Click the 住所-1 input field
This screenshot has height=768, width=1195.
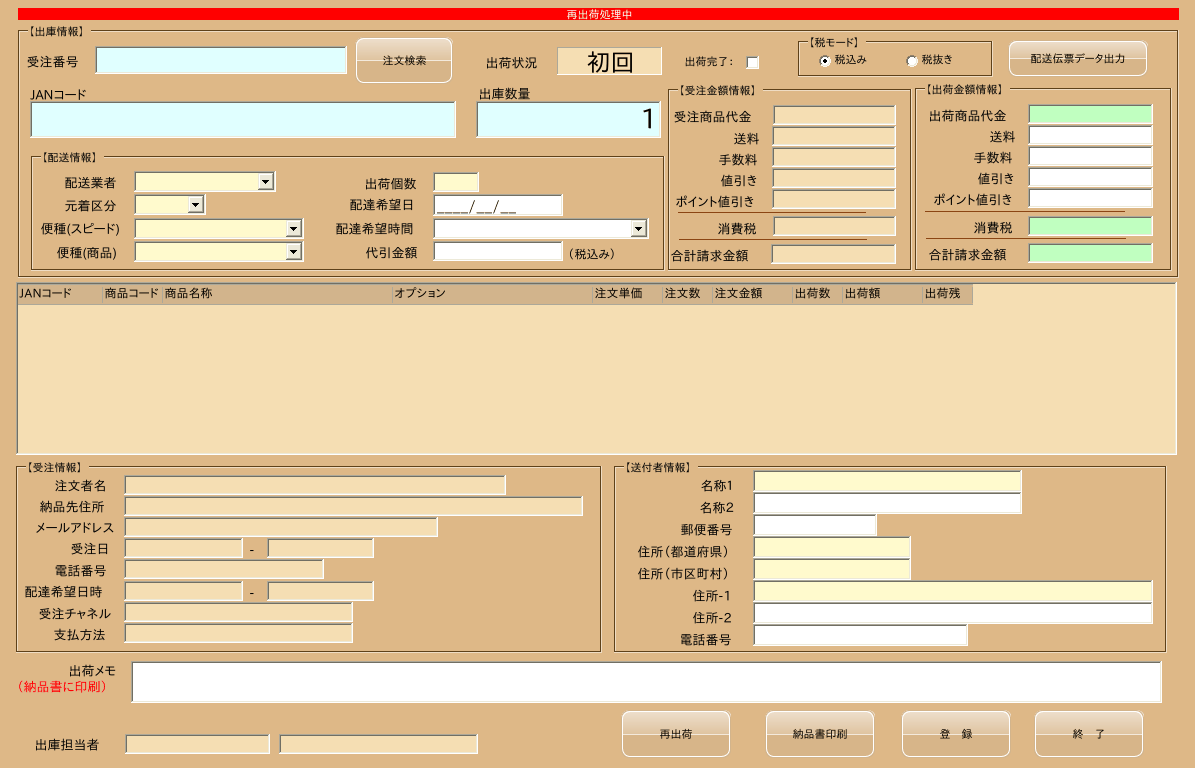tap(953, 592)
